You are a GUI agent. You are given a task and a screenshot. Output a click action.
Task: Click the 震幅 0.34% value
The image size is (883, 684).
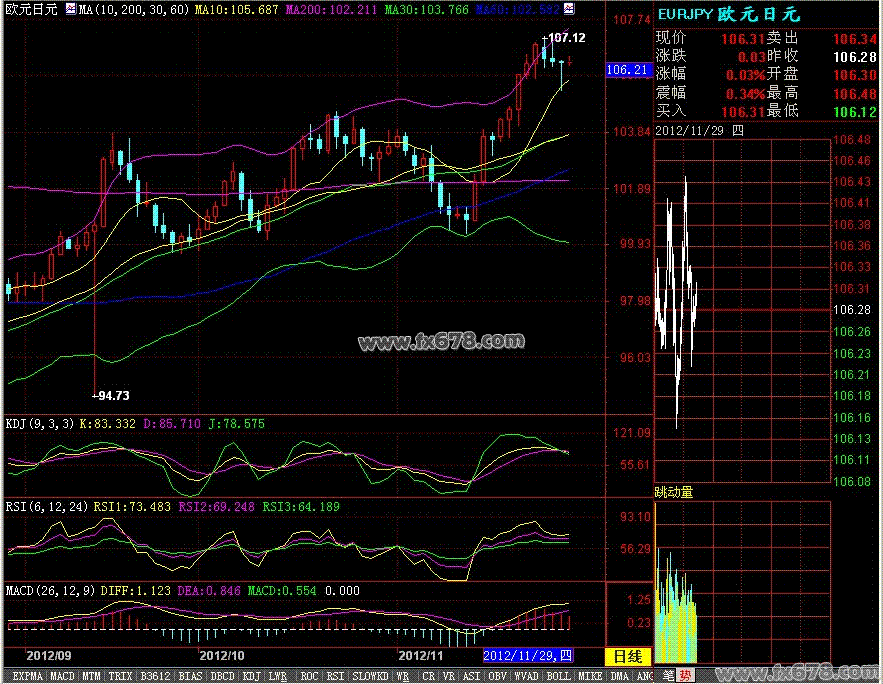[745, 93]
